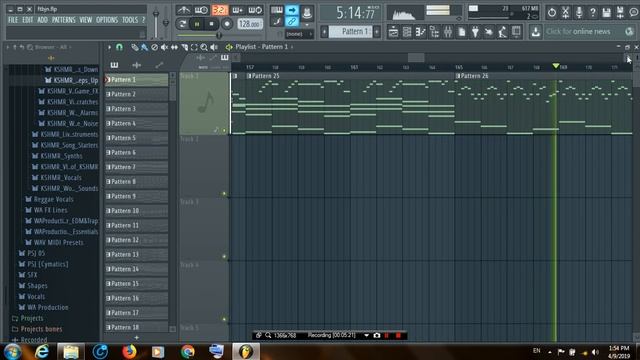
Task: Stop playback with the stop button
Action: (211, 24)
